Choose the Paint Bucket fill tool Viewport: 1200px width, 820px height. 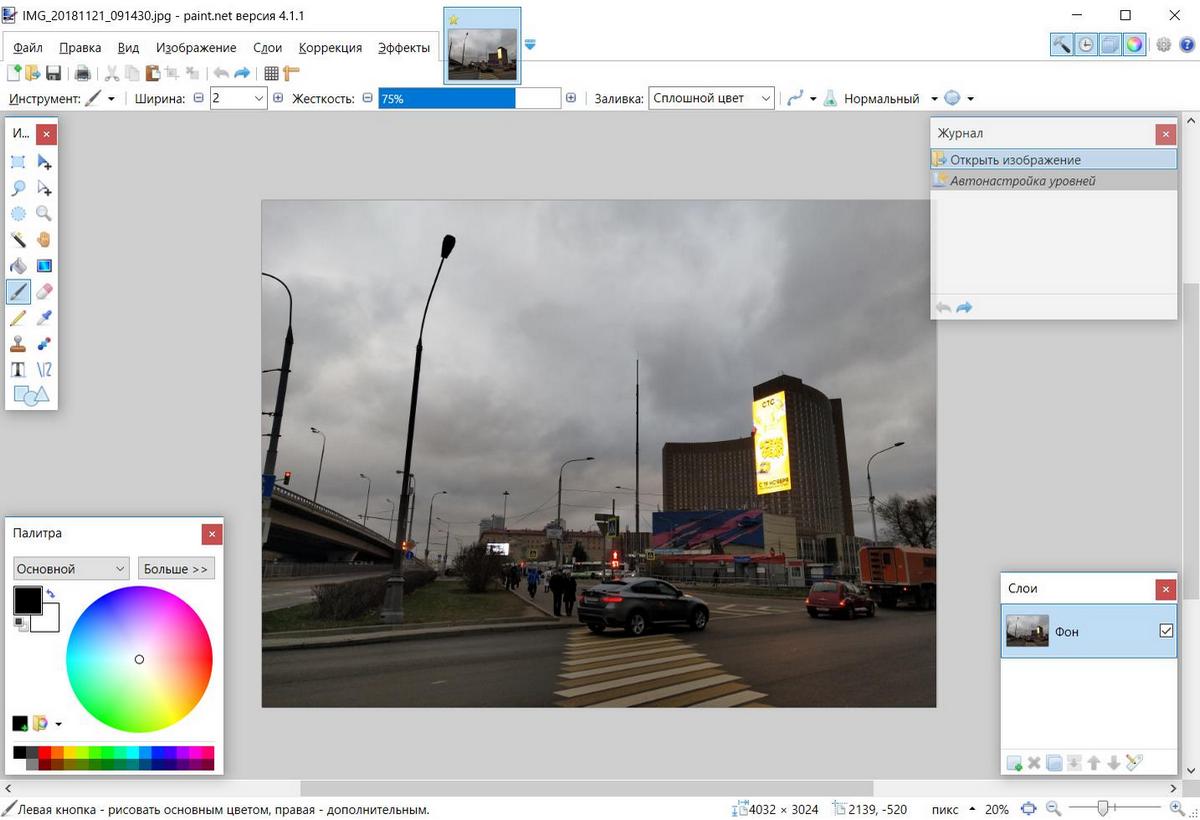coord(16,265)
